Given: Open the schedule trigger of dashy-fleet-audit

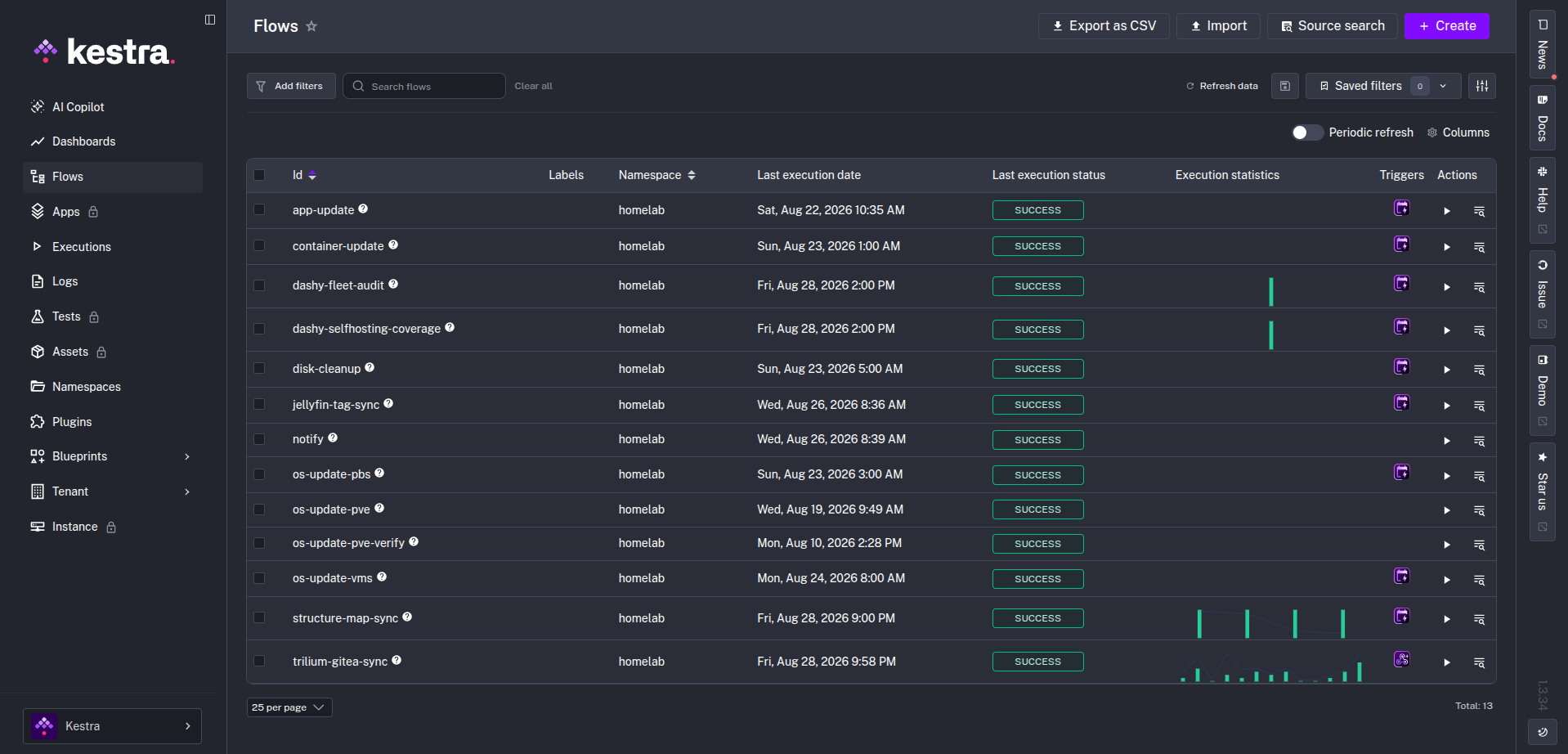Looking at the screenshot, I should pyautogui.click(x=1402, y=283).
